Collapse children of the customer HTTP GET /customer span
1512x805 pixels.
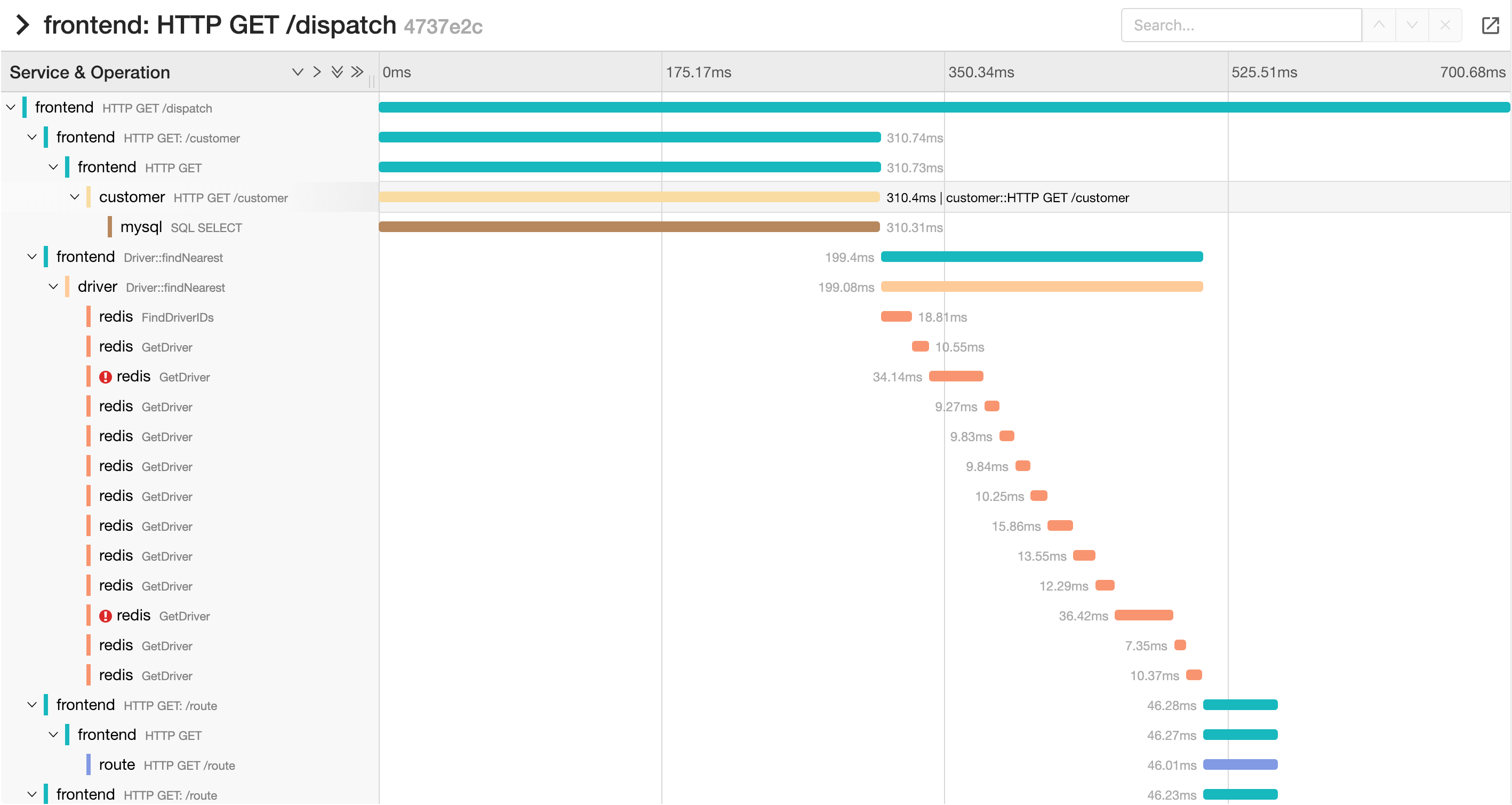(74, 197)
